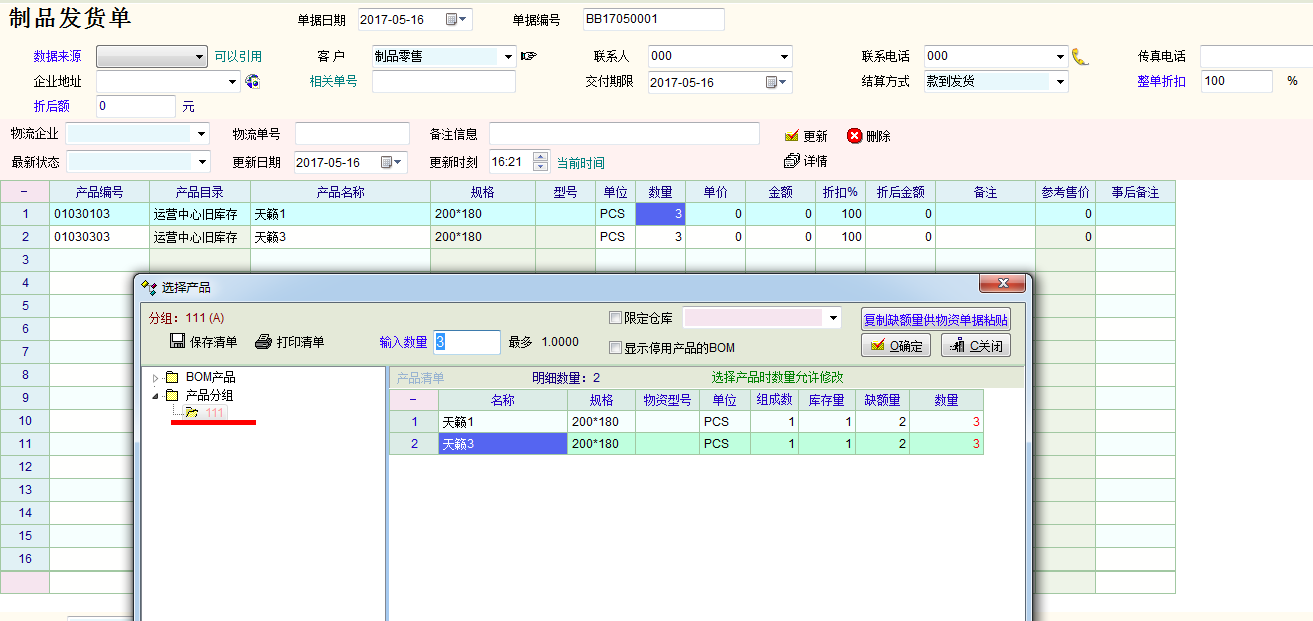
Task: Click the pointing hand icon beside 客户
Action: [x=529, y=56]
